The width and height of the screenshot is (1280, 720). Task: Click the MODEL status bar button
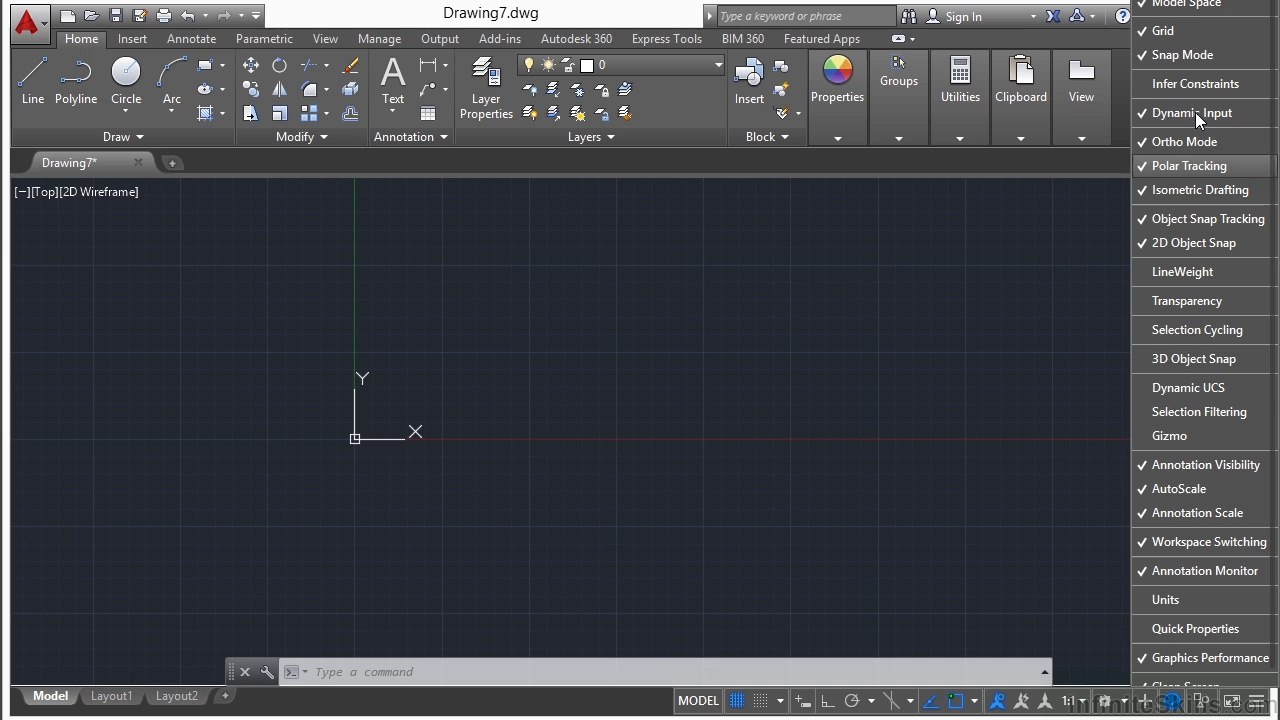click(x=698, y=701)
